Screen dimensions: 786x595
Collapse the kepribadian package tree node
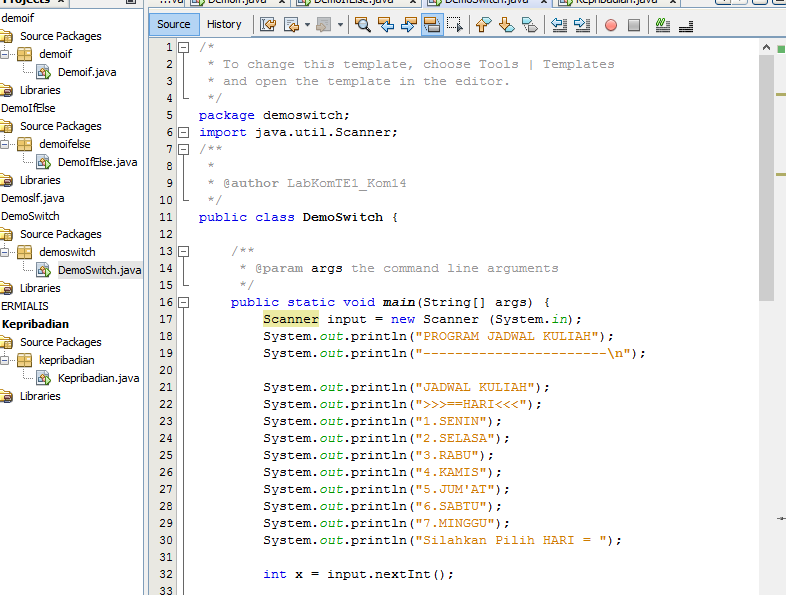[5, 360]
